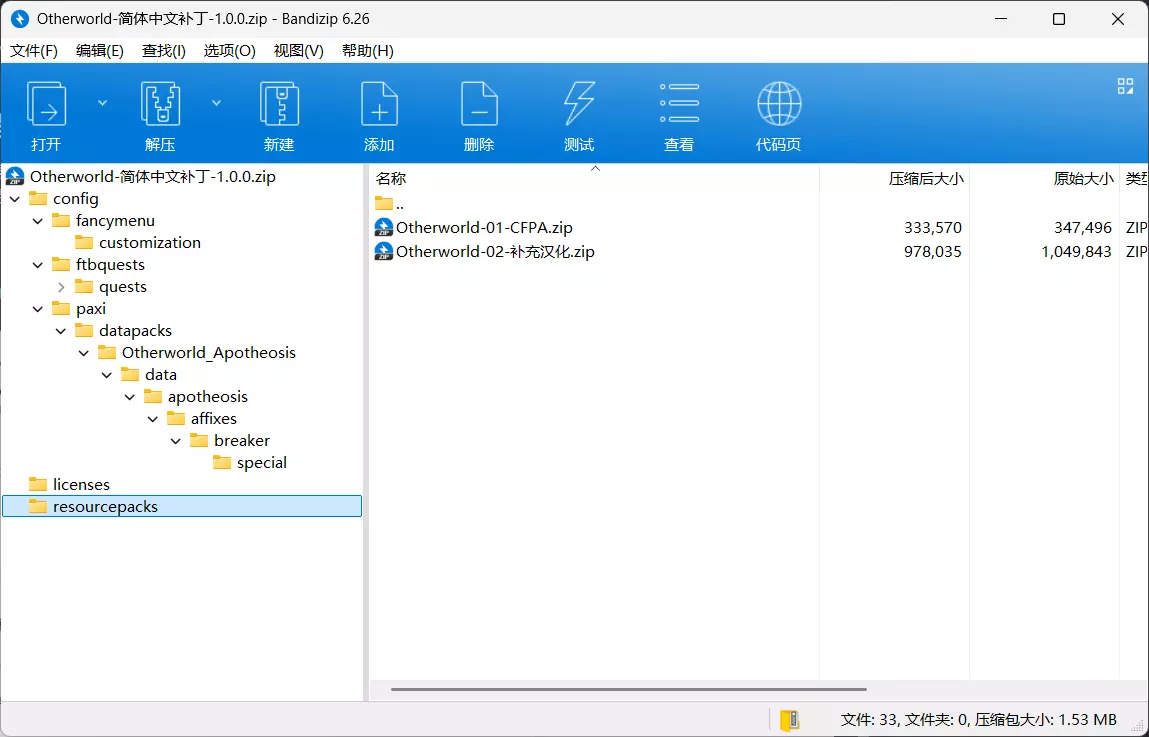This screenshot has height=737, width=1149.
Task: Click the archive icon in status bar
Action: pyautogui.click(x=789, y=720)
